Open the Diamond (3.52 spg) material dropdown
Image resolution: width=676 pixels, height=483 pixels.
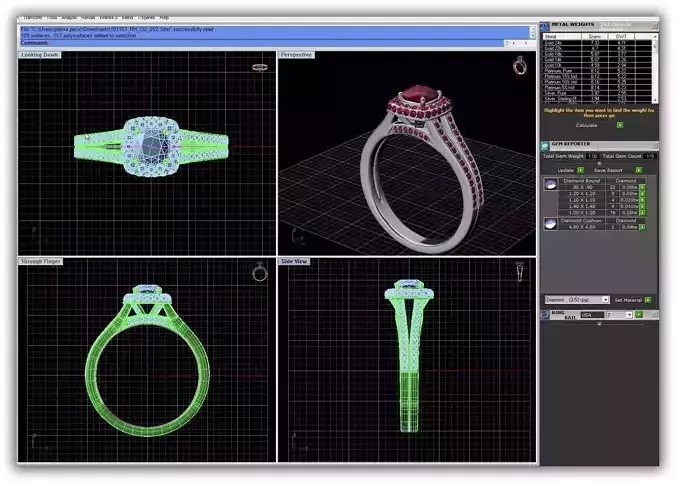(605, 299)
